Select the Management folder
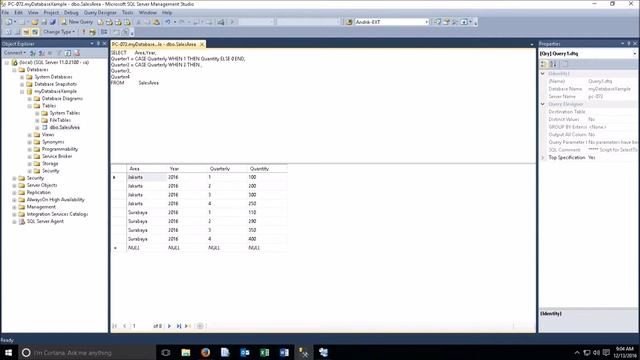Image resolution: width=640 pixels, height=360 pixels. (x=41, y=207)
